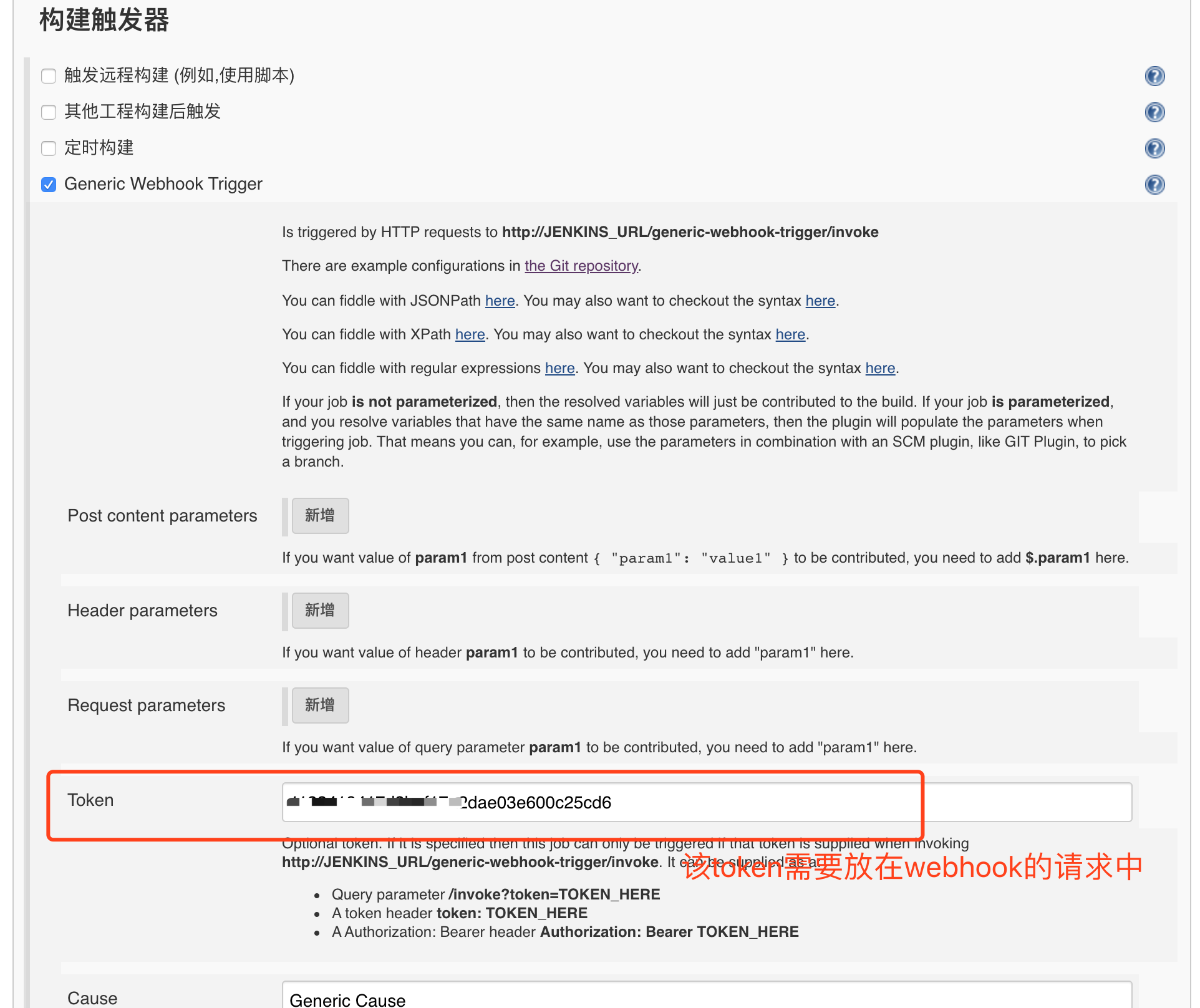Open help for build-after-other-projects option
The width and height of the screenshot is (1200, 1008).
pos(1154,112)
